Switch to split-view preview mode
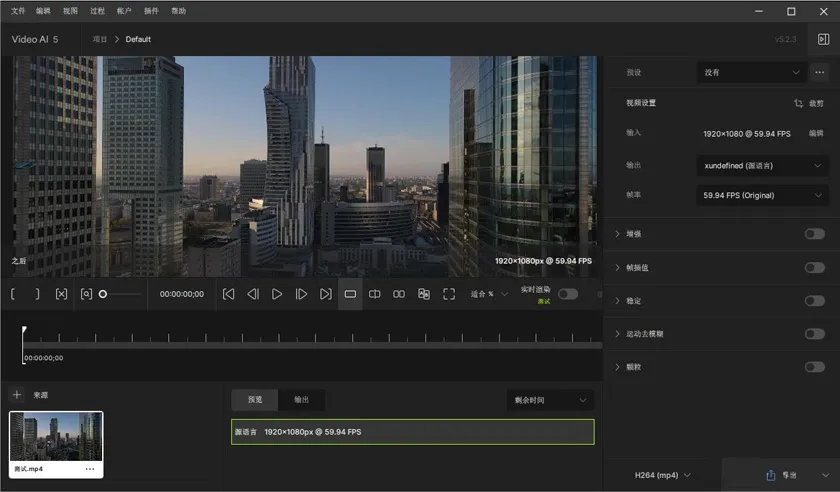The height and width of the screenshot is (492, 840). coord(375,294)
